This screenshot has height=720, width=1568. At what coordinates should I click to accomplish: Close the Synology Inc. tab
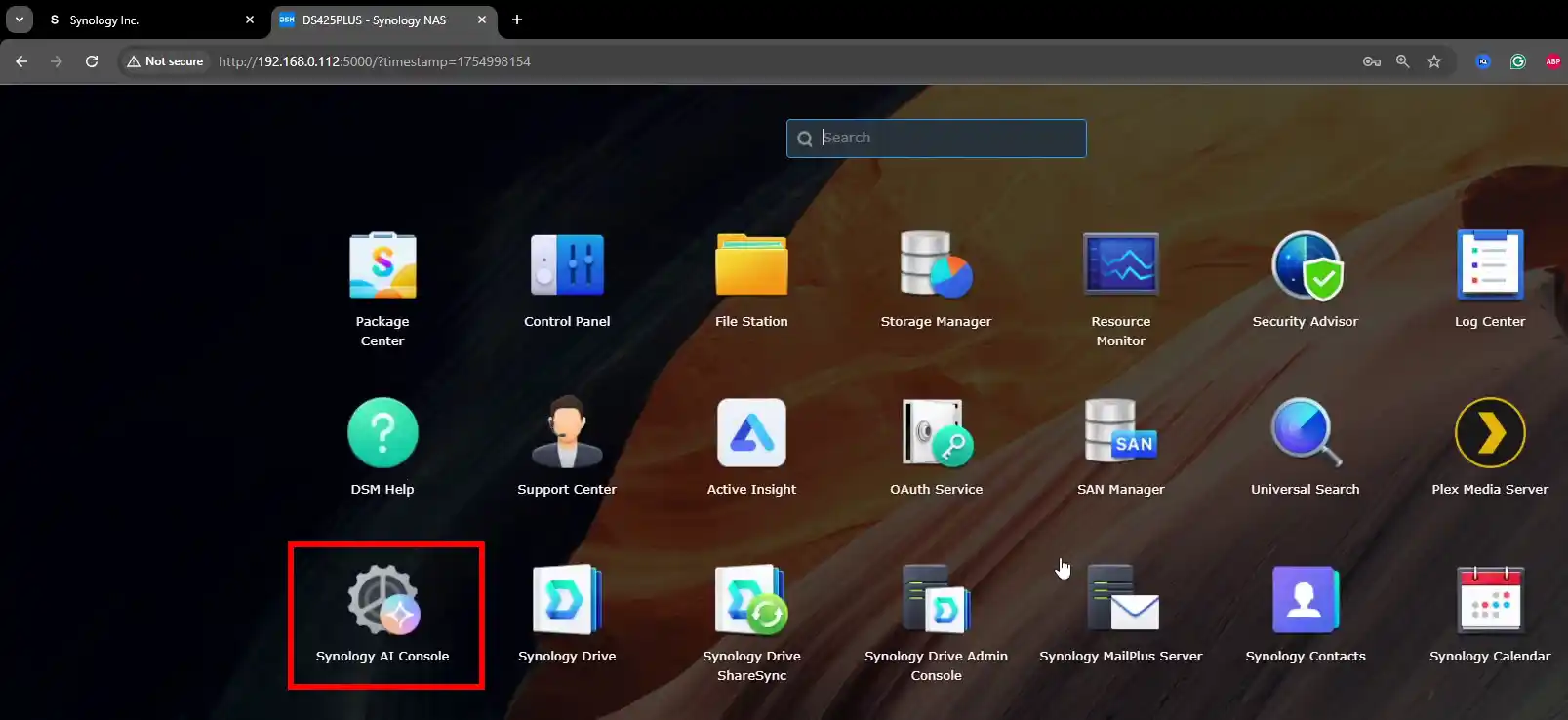click(x=250, y=20)
